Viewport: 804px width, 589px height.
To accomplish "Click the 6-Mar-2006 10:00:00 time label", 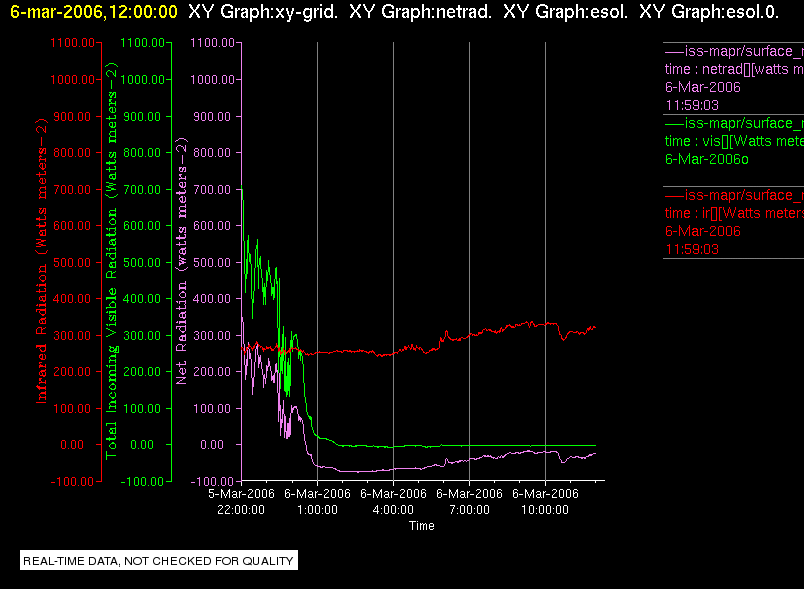I will 545,502.
